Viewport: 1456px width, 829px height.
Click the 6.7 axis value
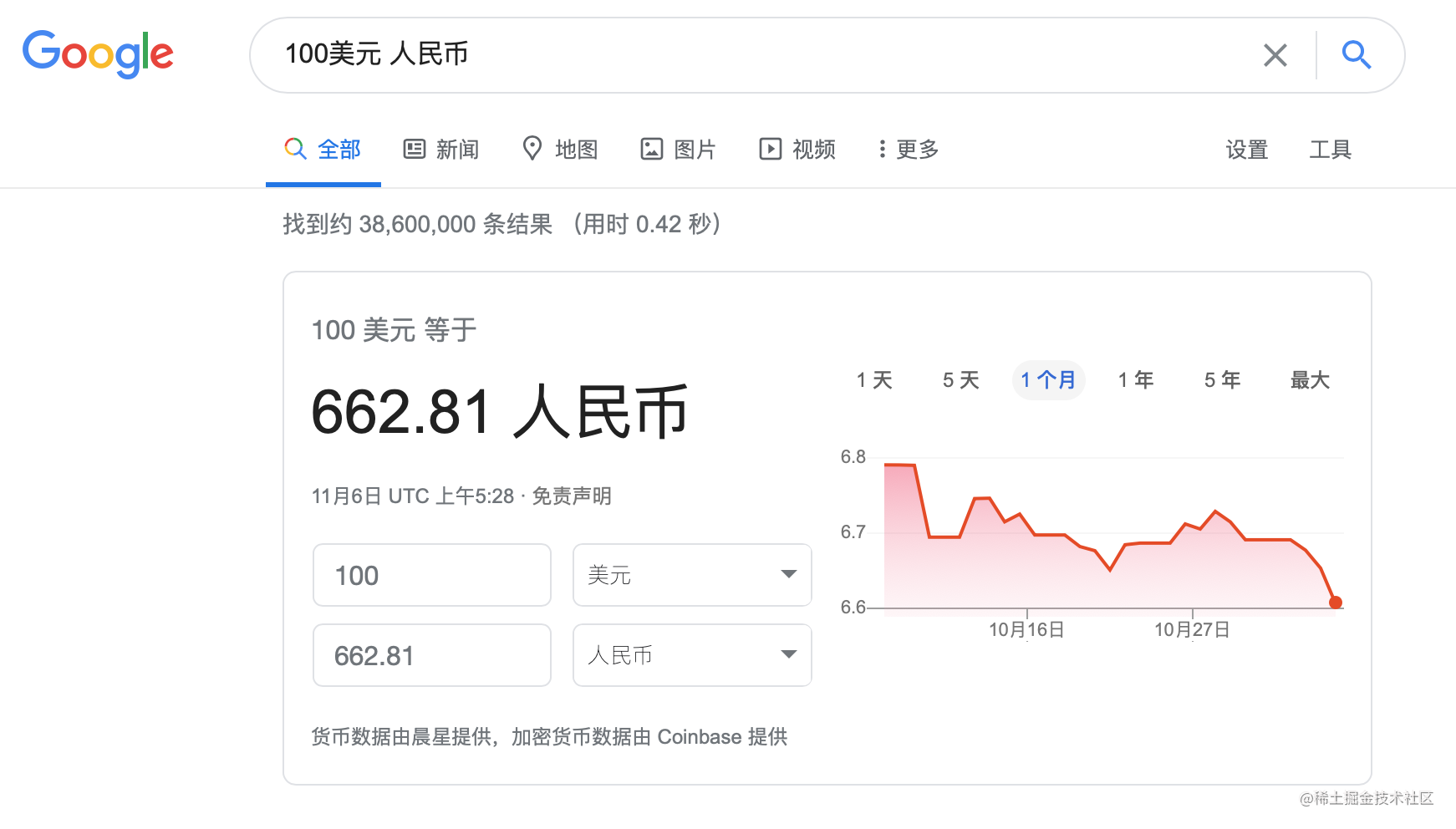pos(853,532)
